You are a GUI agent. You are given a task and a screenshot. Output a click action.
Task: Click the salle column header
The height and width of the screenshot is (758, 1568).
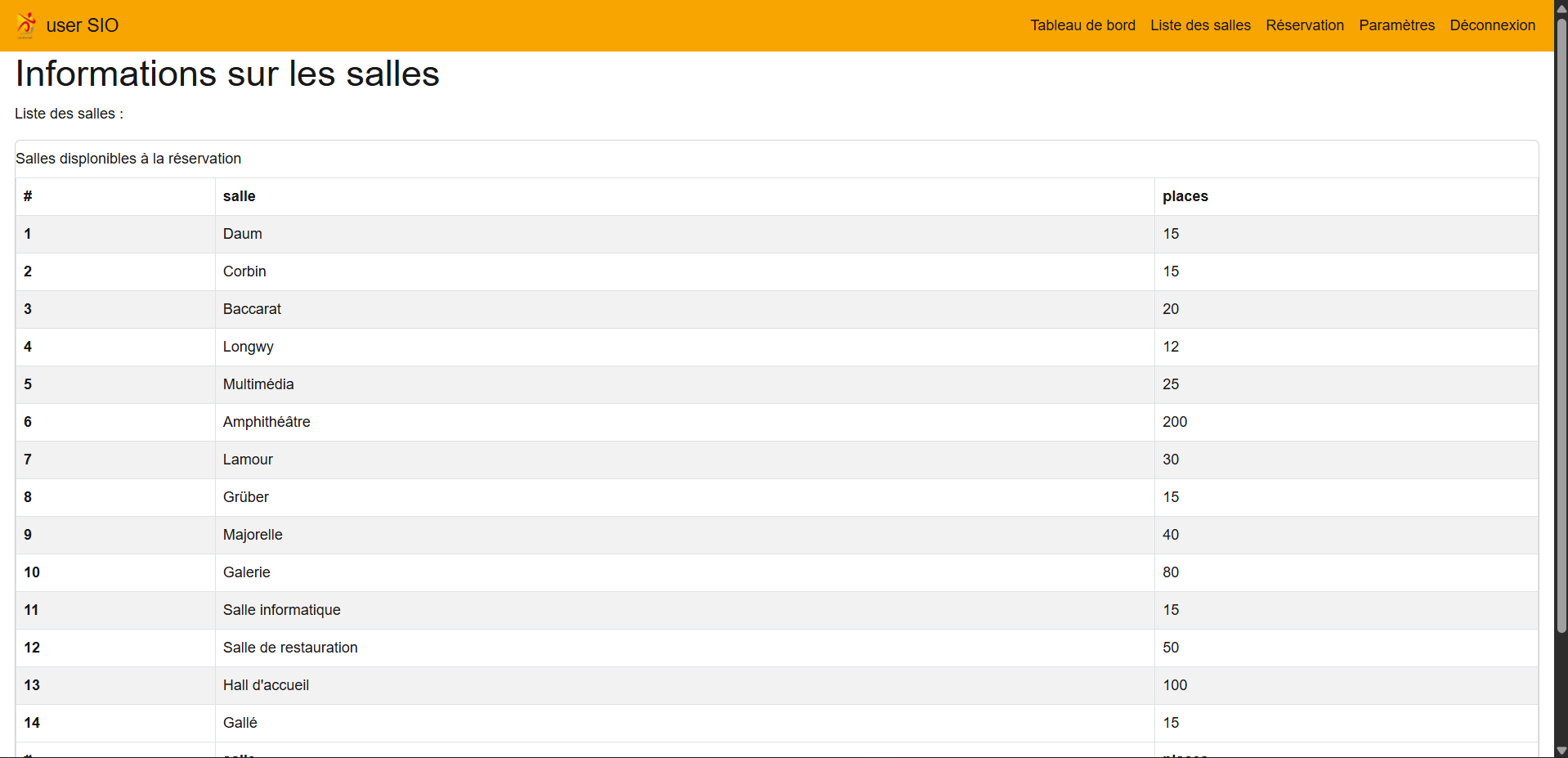[239, 196]
